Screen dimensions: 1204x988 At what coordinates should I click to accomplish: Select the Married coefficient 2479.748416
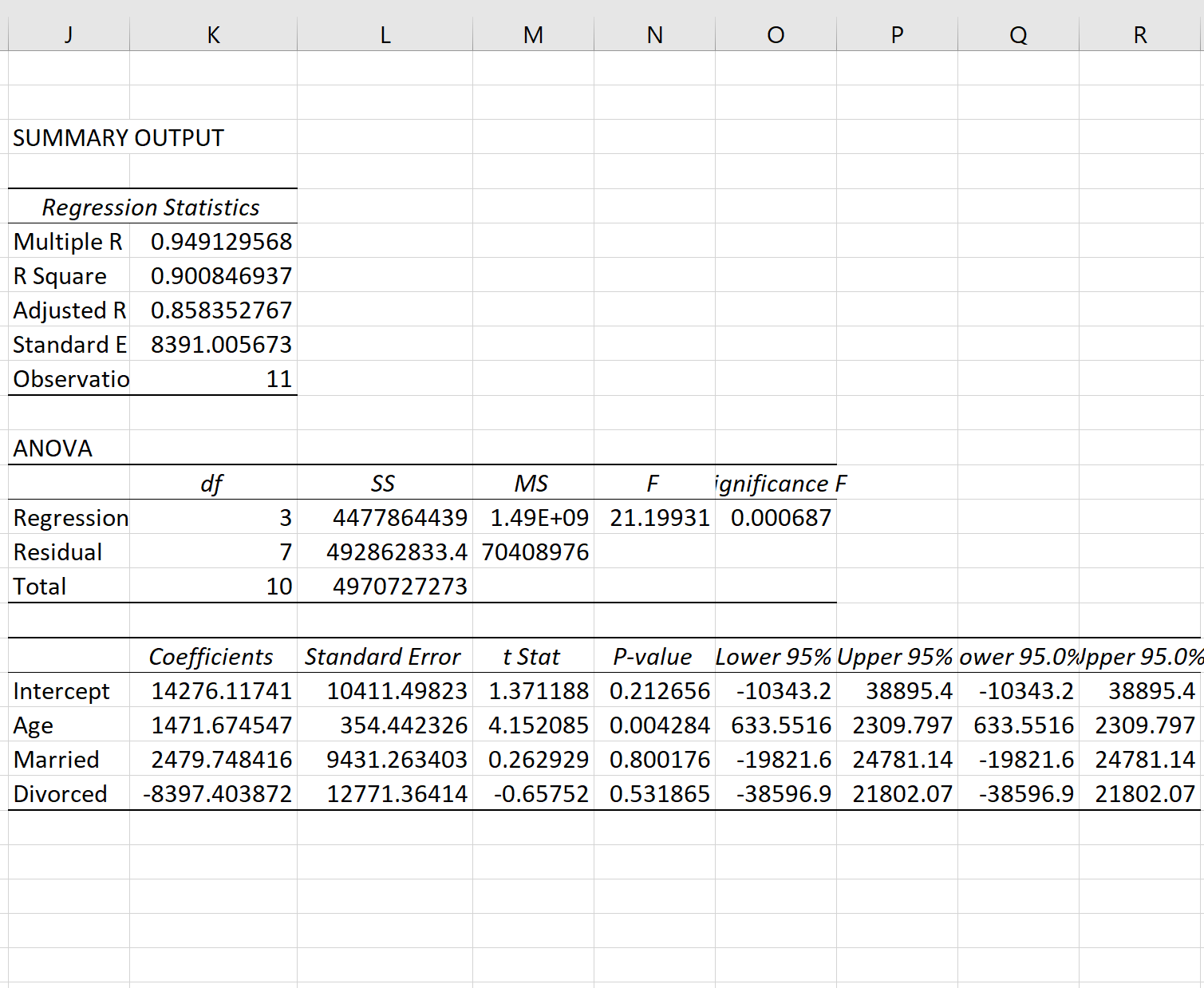212,759
